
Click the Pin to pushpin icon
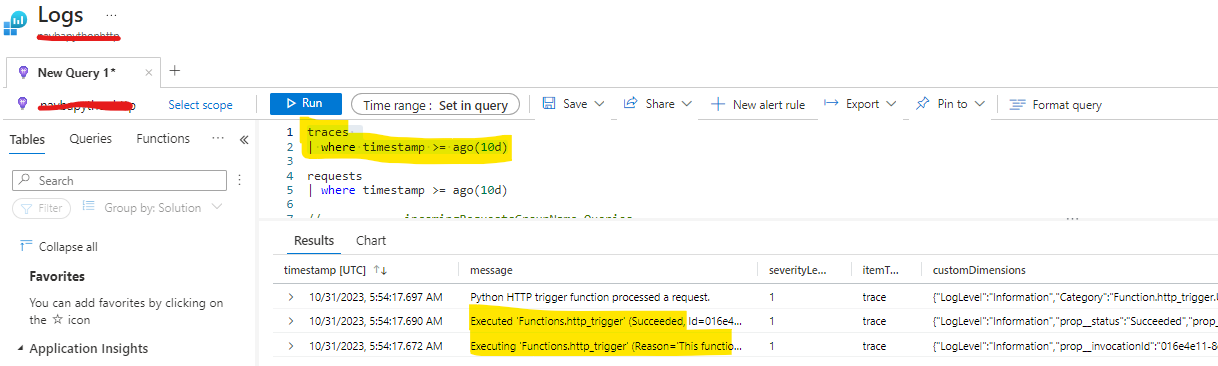[922, 103]
